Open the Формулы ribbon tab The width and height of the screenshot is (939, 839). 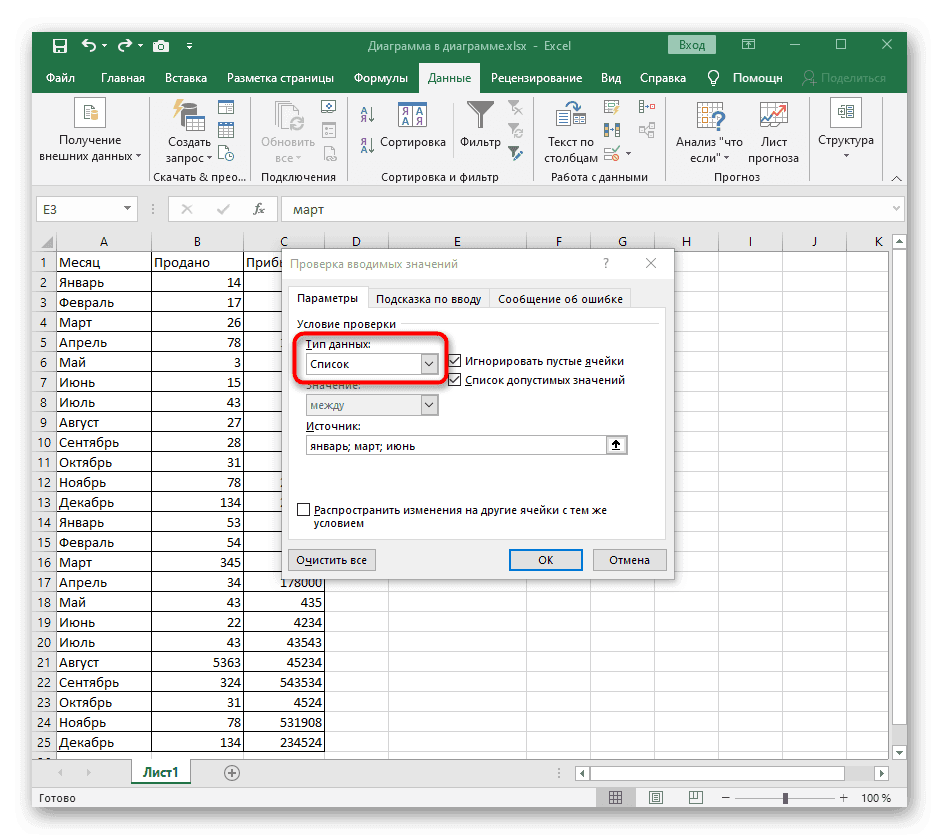point(380,78)
